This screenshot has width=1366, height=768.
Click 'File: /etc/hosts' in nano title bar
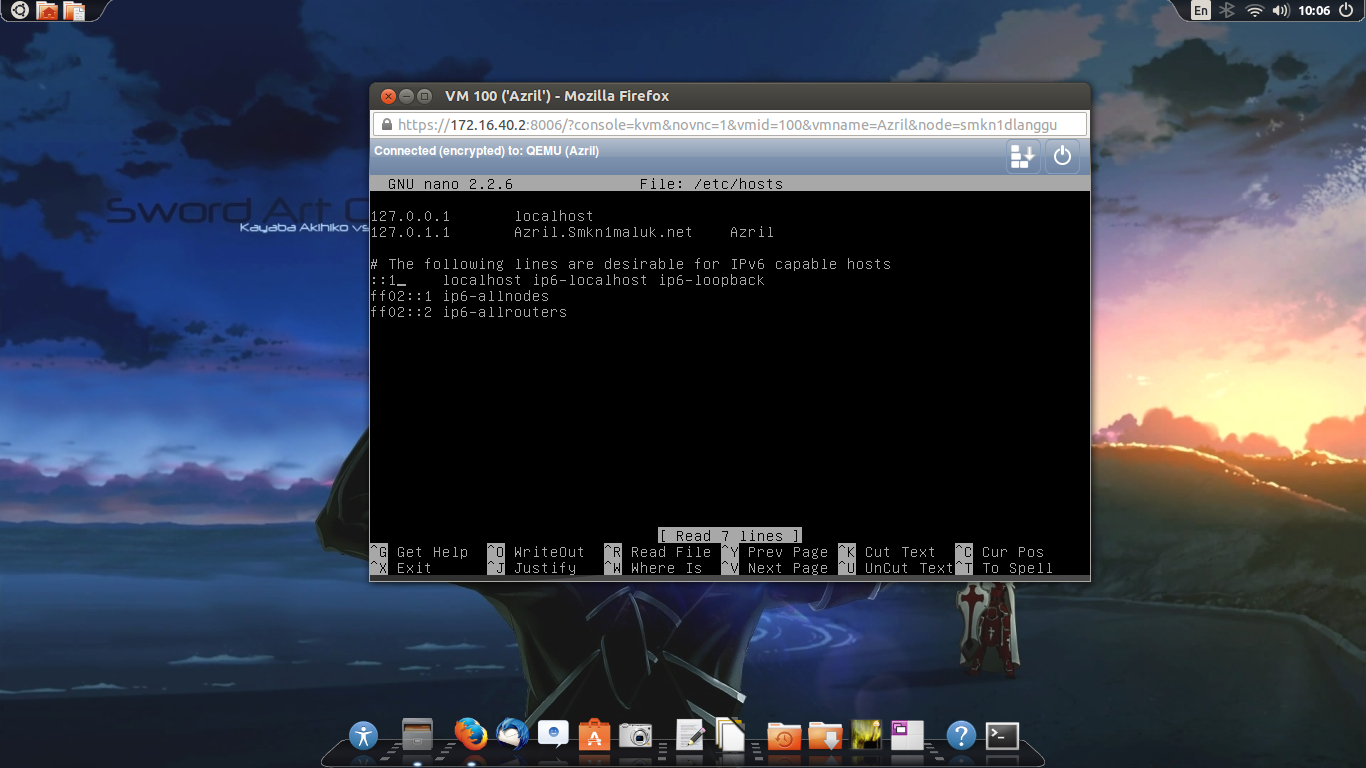point(711,184)
